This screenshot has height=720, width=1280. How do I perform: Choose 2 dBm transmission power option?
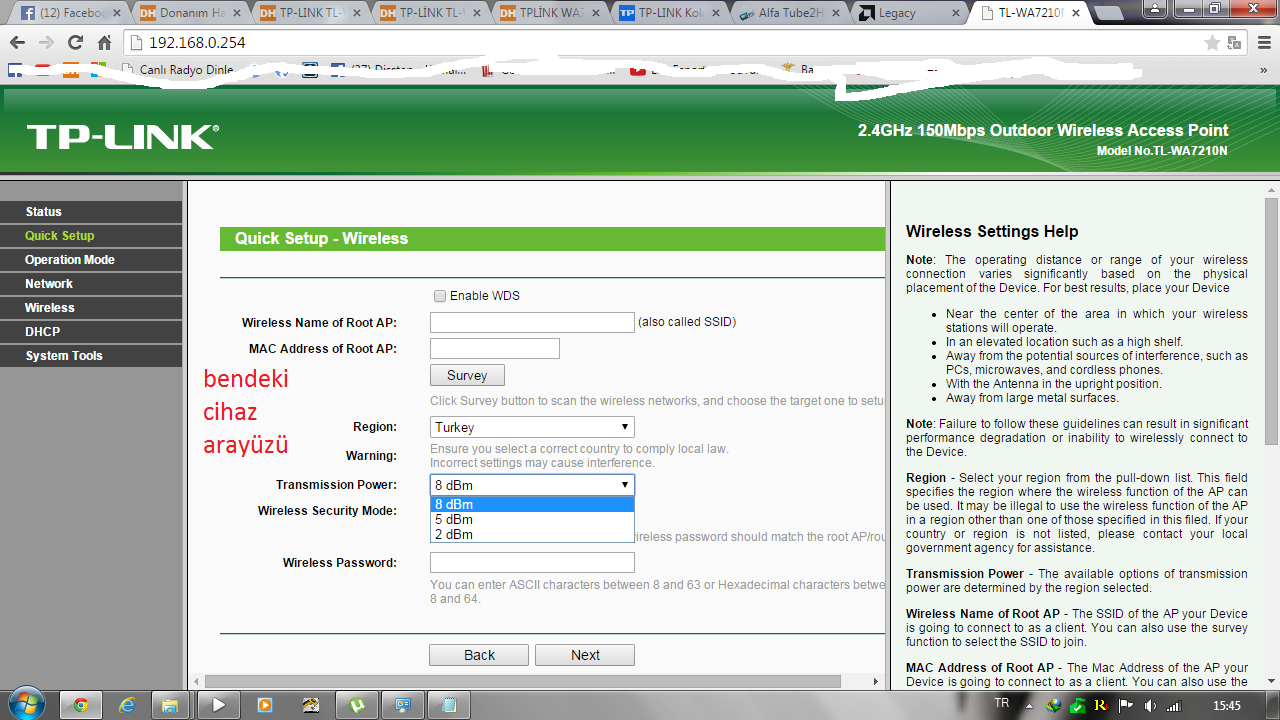click(532, 534)
